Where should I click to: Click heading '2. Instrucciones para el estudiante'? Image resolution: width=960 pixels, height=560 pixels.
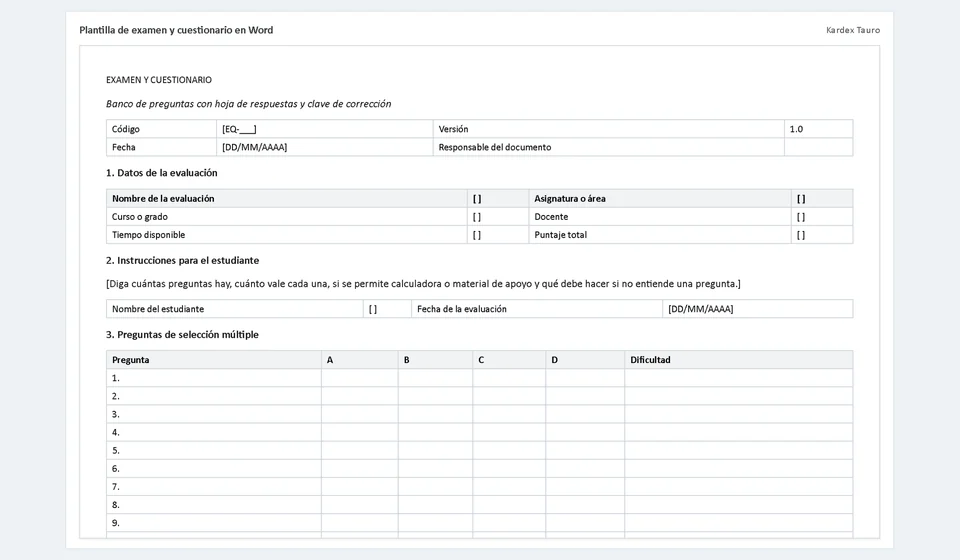tap(182, 261)
